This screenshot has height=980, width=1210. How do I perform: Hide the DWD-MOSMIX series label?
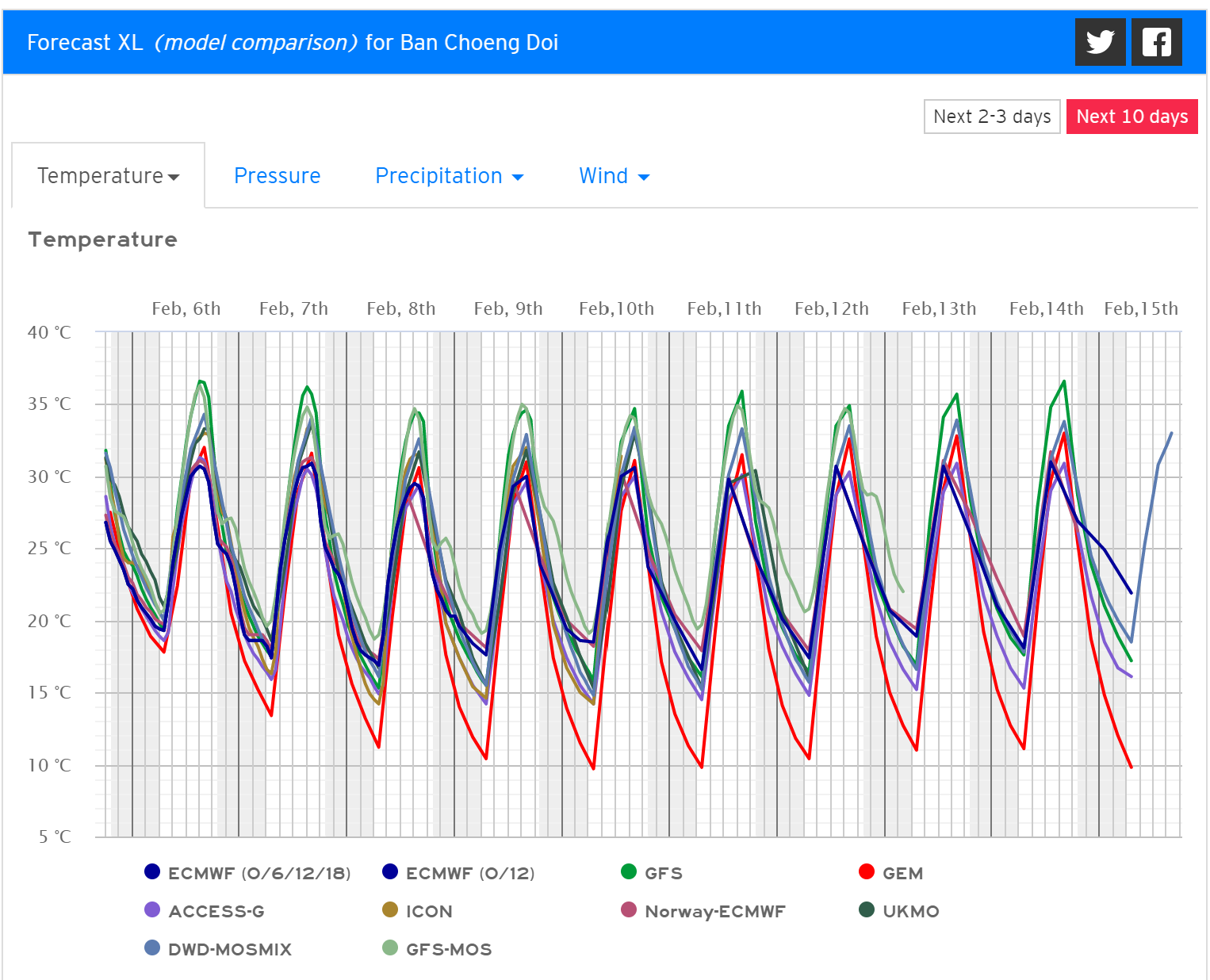230,950
